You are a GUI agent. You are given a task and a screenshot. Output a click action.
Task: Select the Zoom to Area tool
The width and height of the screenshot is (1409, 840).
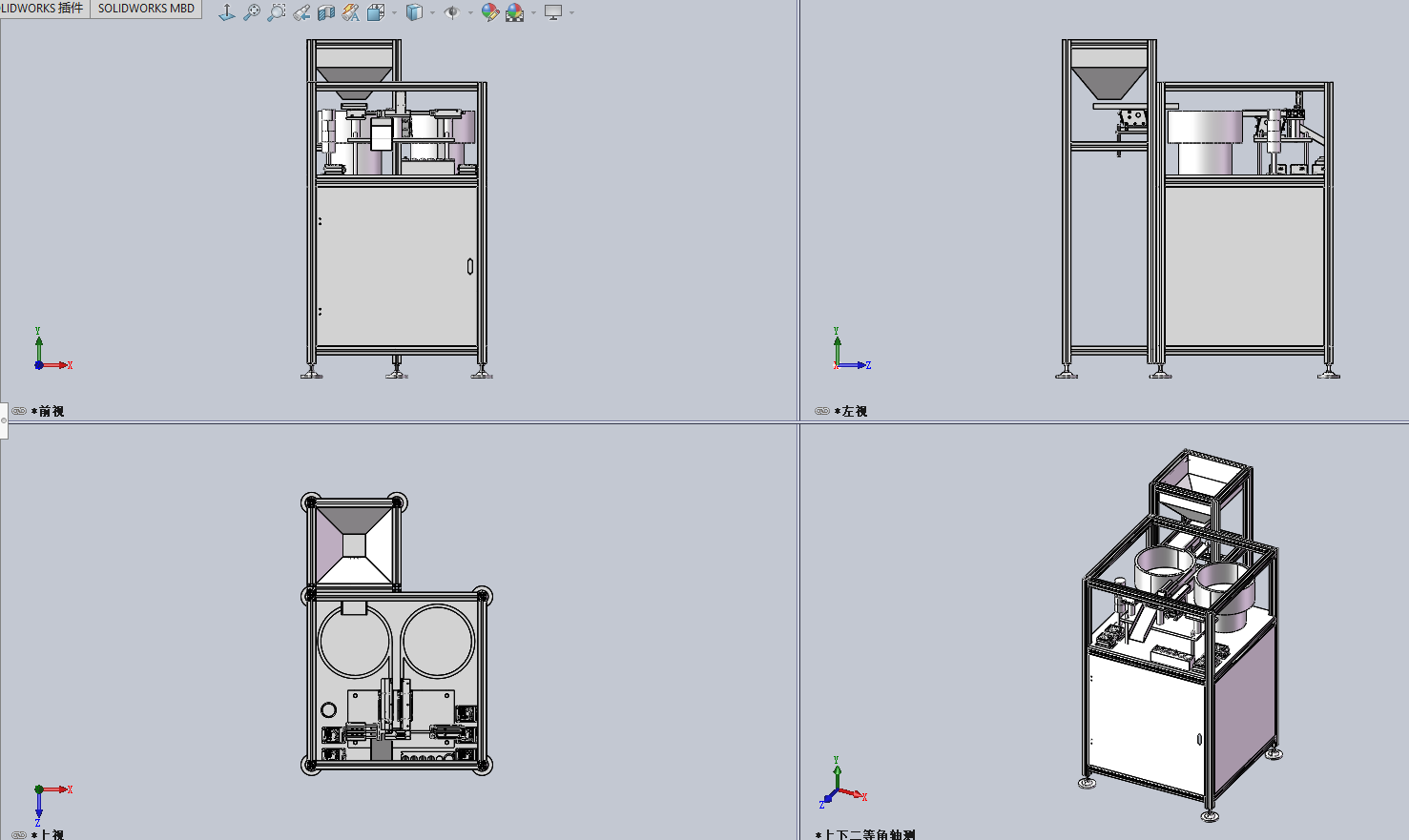click(x=277, y=12)
